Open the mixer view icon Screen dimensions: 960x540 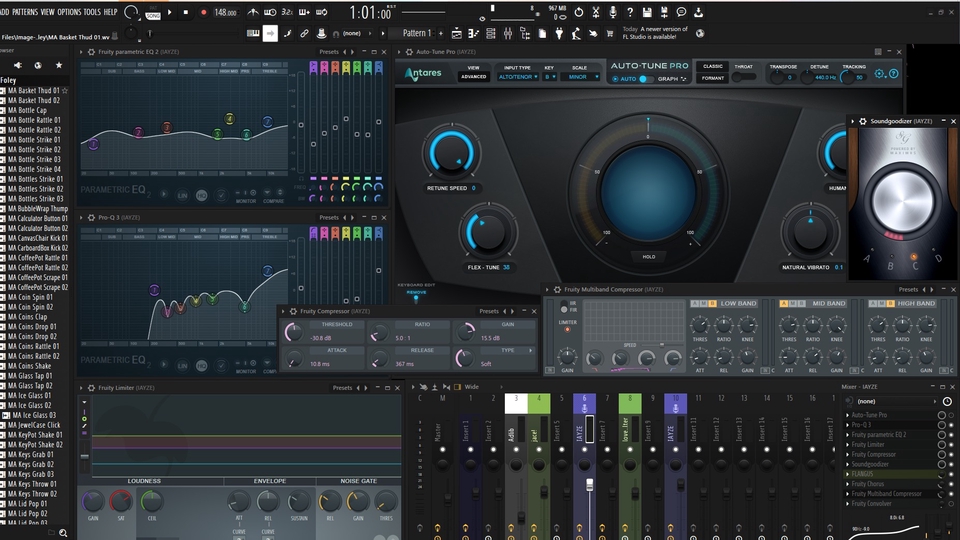(508, 34)
